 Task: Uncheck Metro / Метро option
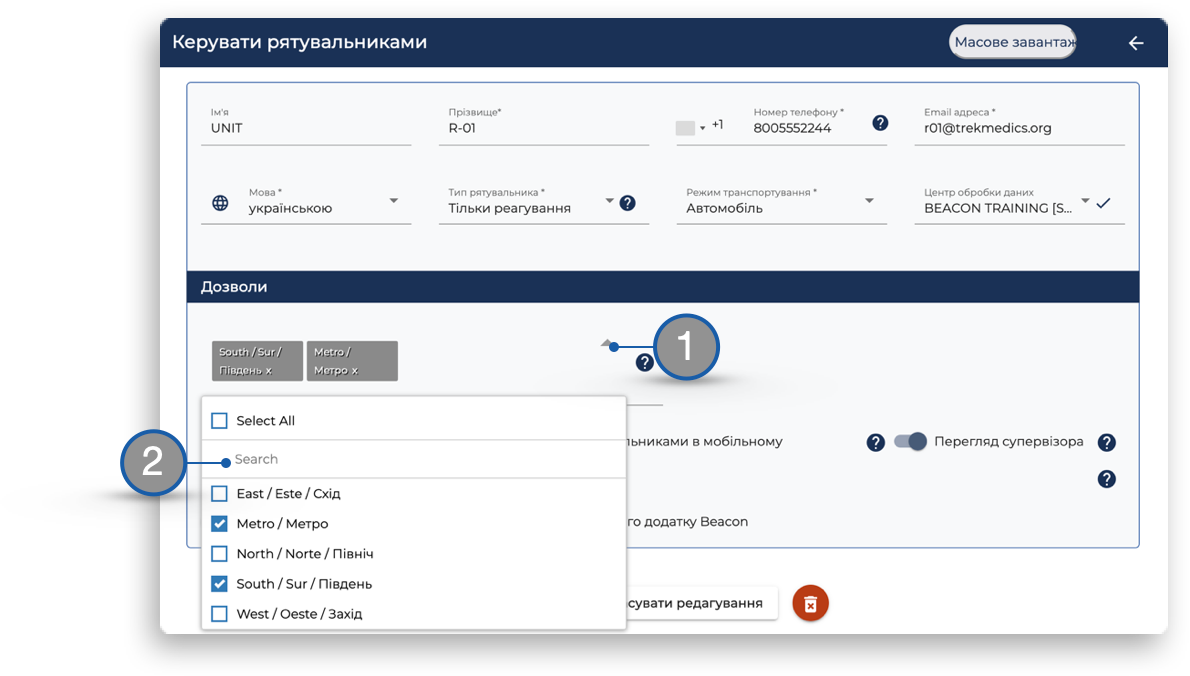click(x=219, y=524)
